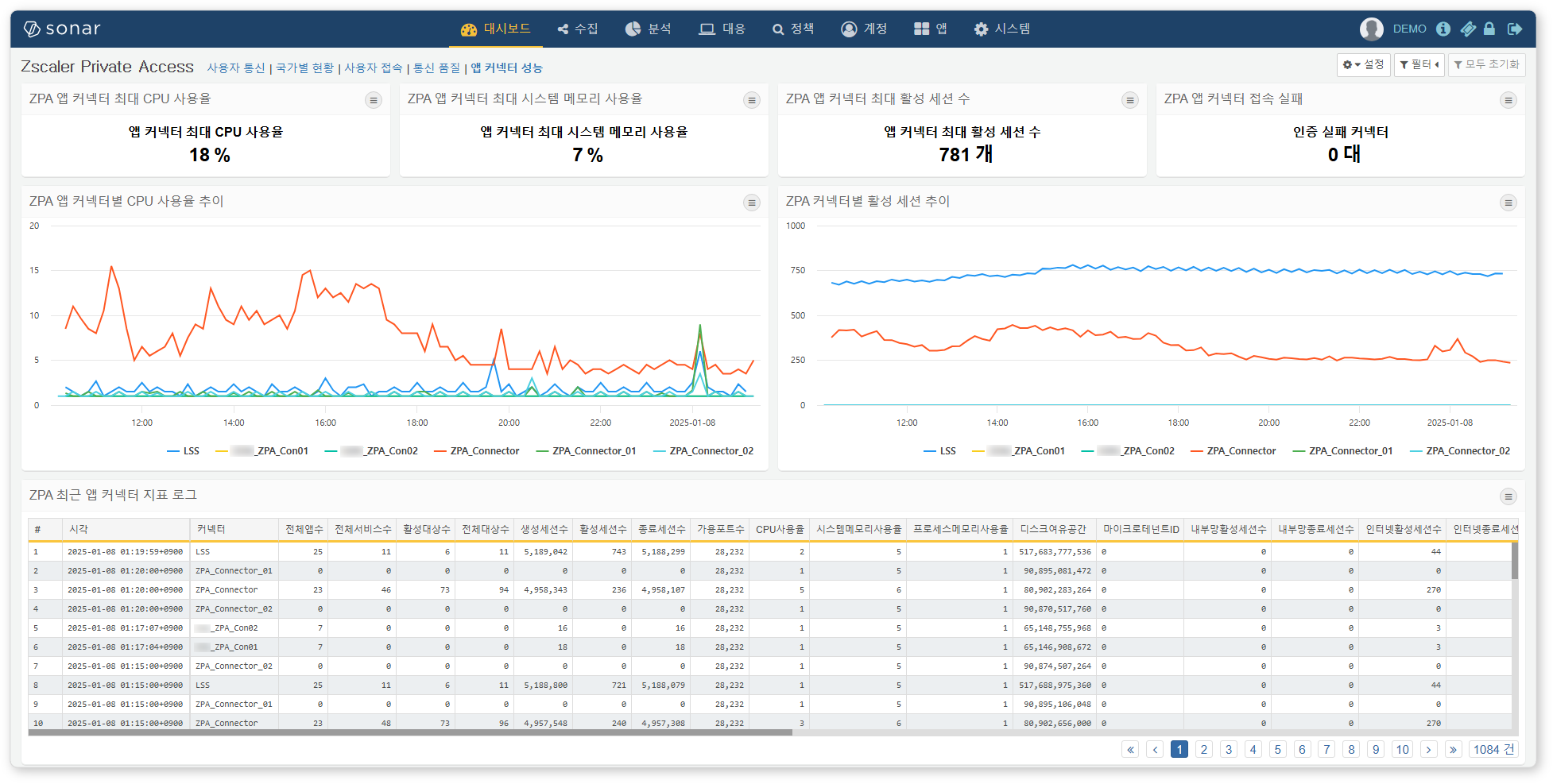Screen dimensions: 1553x784
Task: Toggle _ZPA_Con02 series in CPU chart legend
Action: (x=372, y=451)
